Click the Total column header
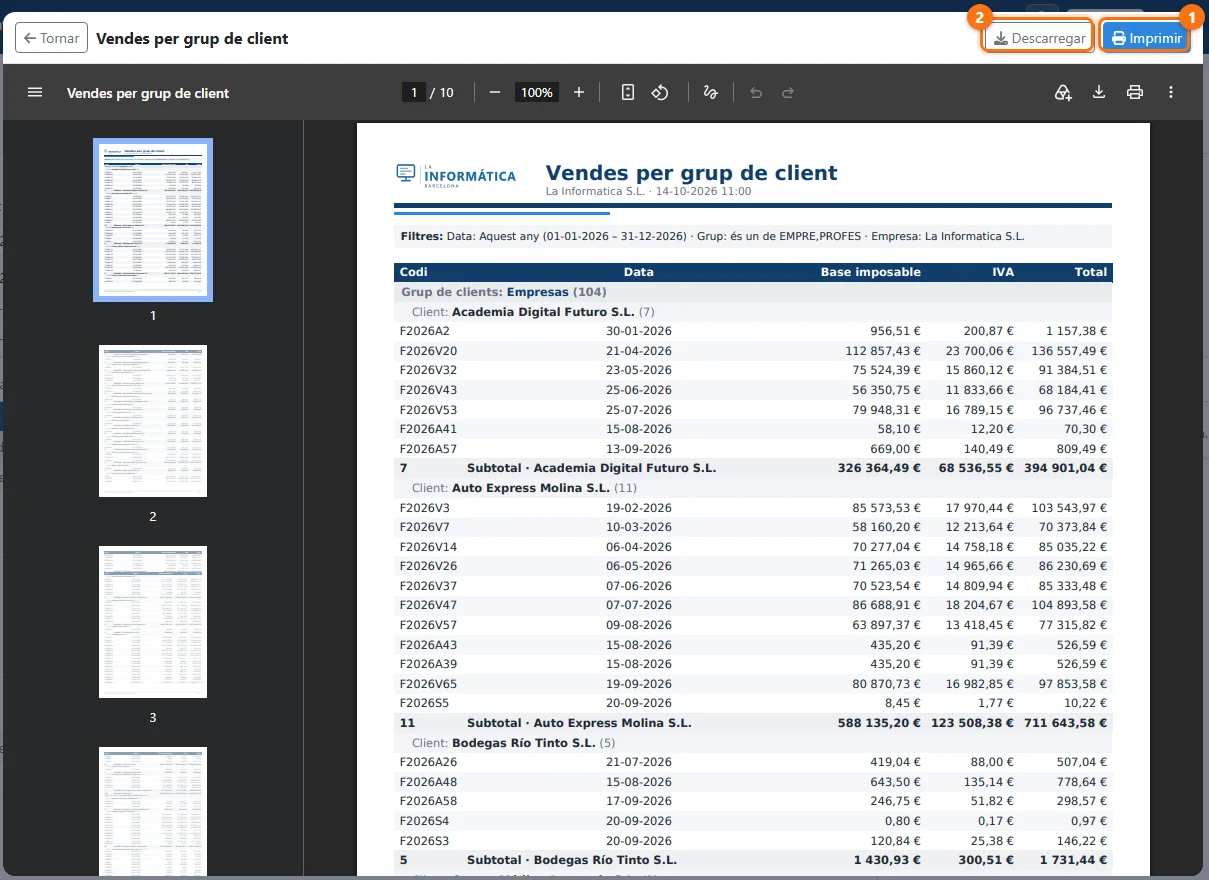Screen dimensions: 1209x880 pos(1091,272)
